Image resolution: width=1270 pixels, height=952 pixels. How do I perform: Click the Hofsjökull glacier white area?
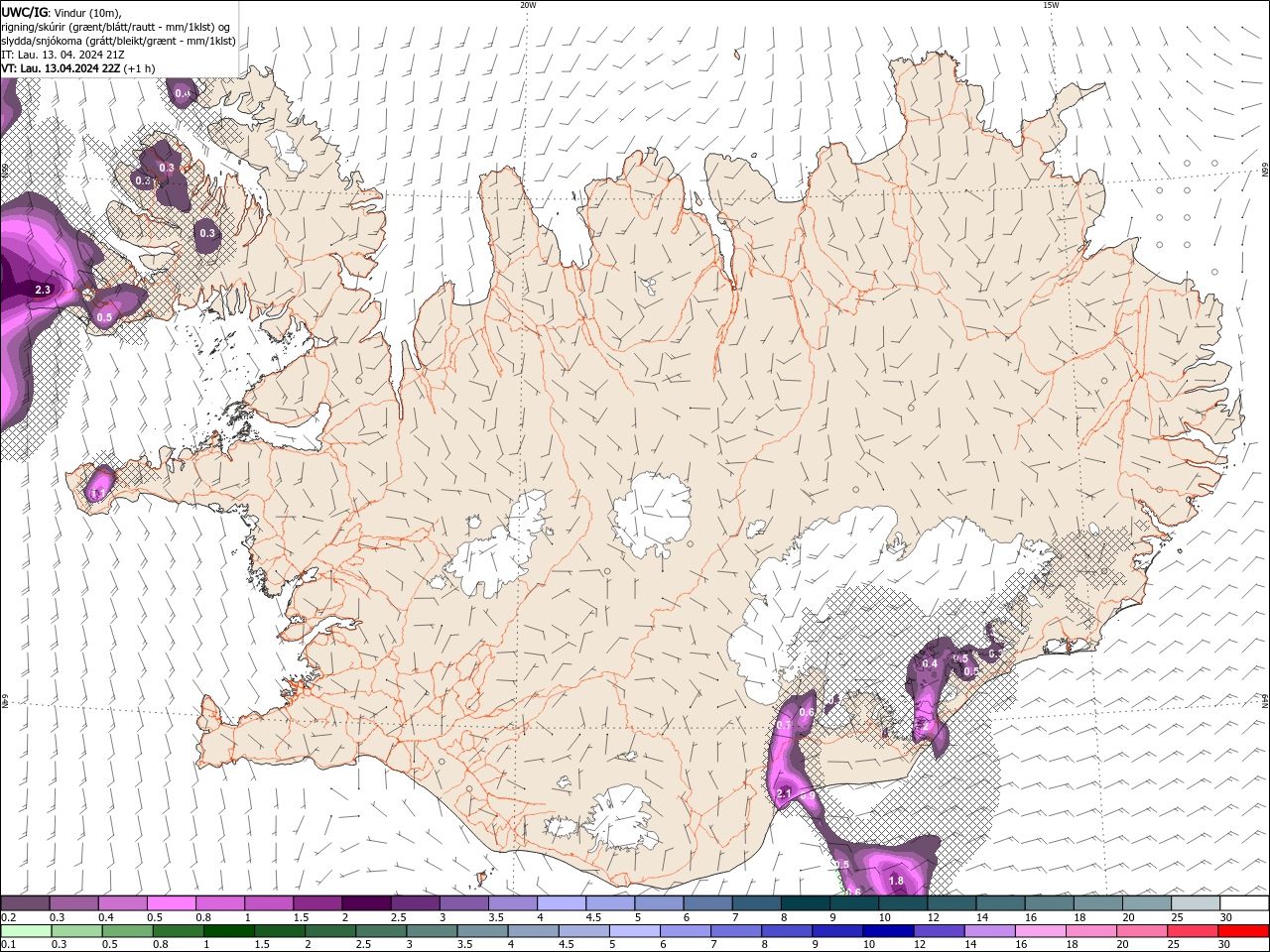point(653,516)
